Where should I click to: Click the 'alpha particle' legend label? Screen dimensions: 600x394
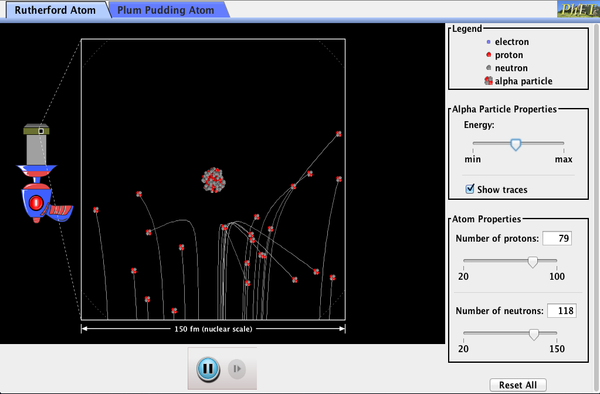pos(523,81)
